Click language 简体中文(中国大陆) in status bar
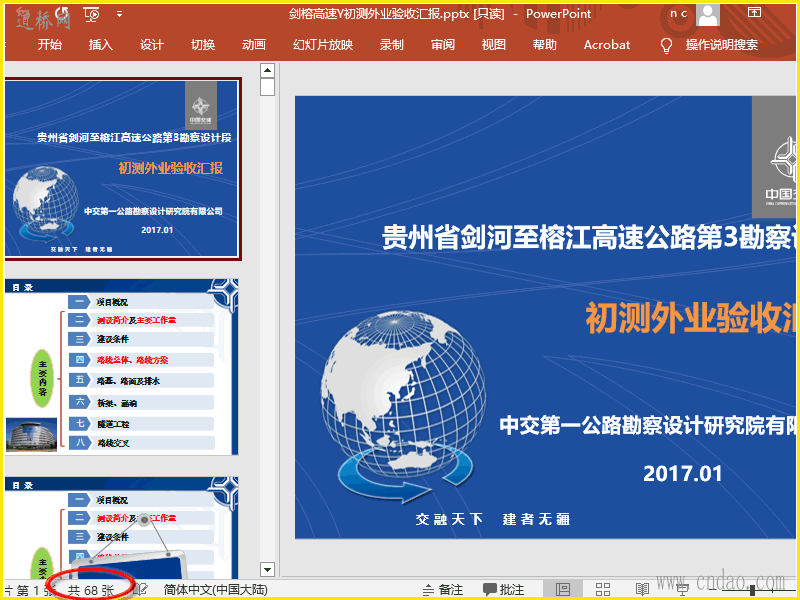Viewport: 800px width, 600px height. point(215,590)
